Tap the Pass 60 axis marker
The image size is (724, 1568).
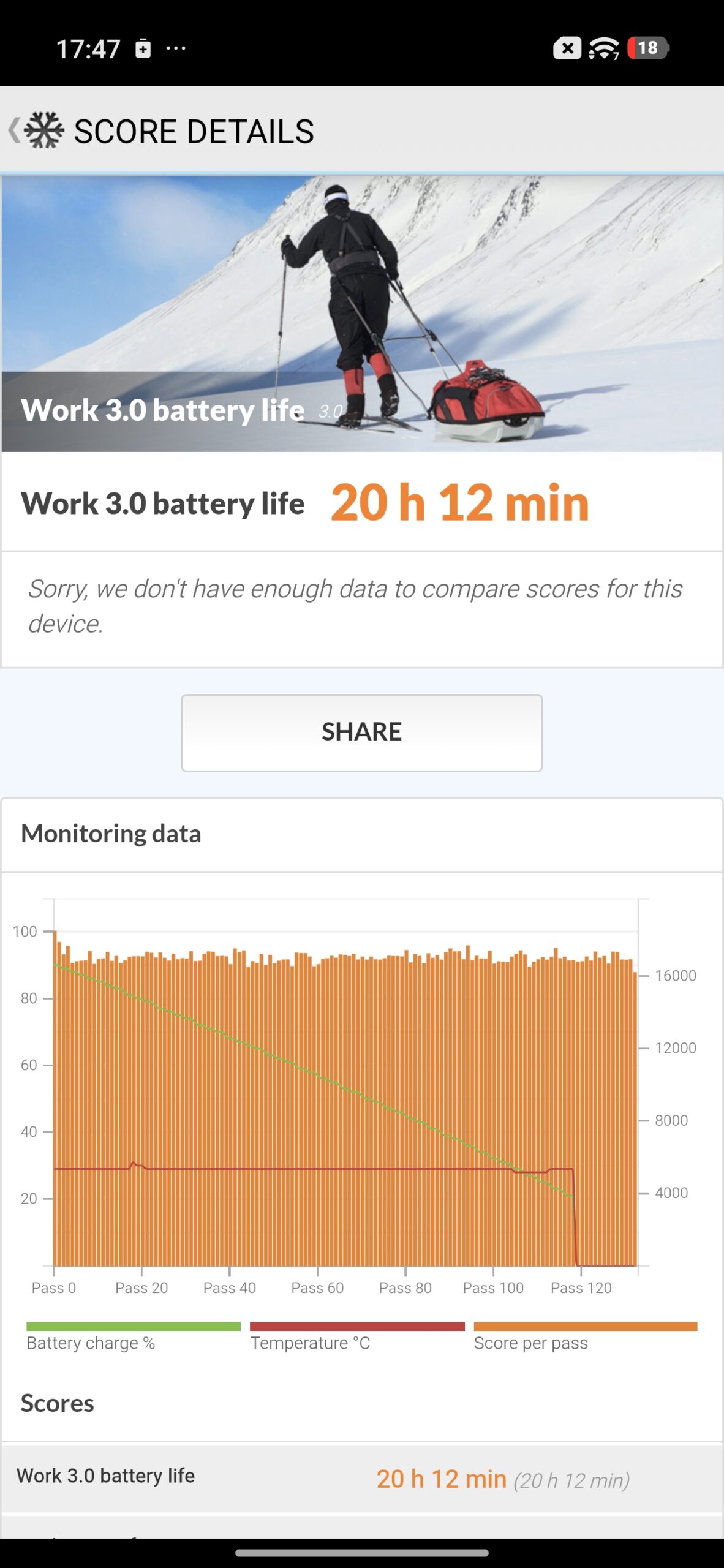pos(317,1287)
